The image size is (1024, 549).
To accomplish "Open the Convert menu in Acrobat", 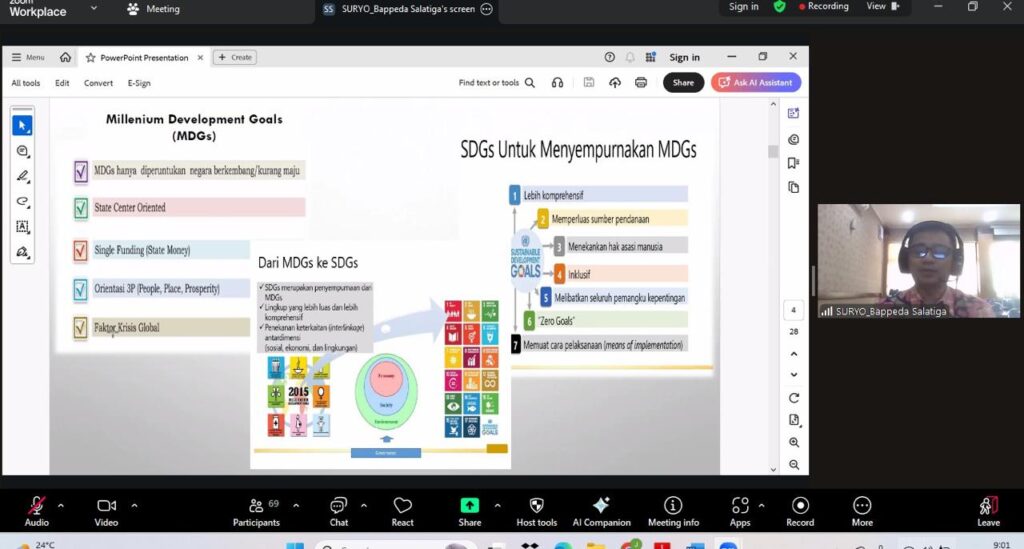I will pyautogui.click(x=98, y=83).
